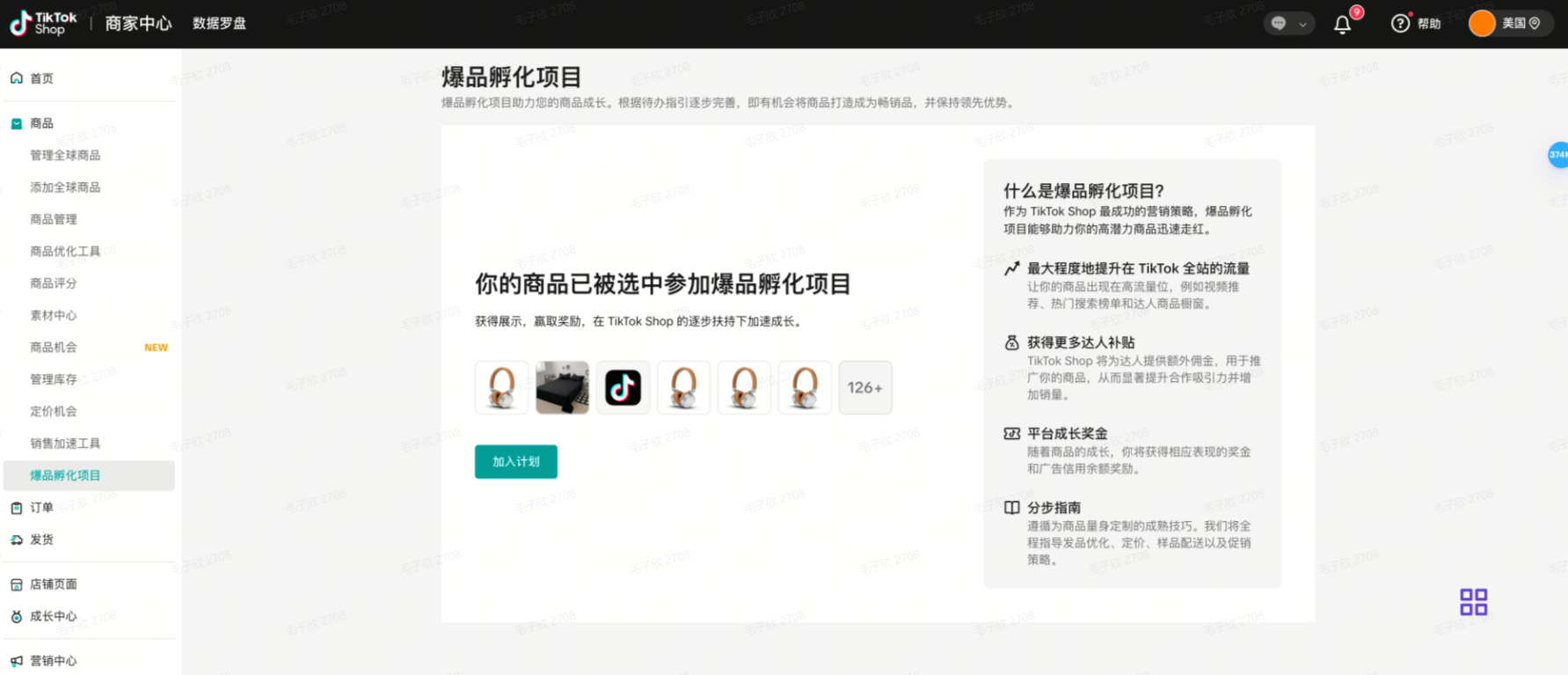Expand the chat dropdown arrow
Viewport: 1568px width, 675px height.
[1302, 25]
